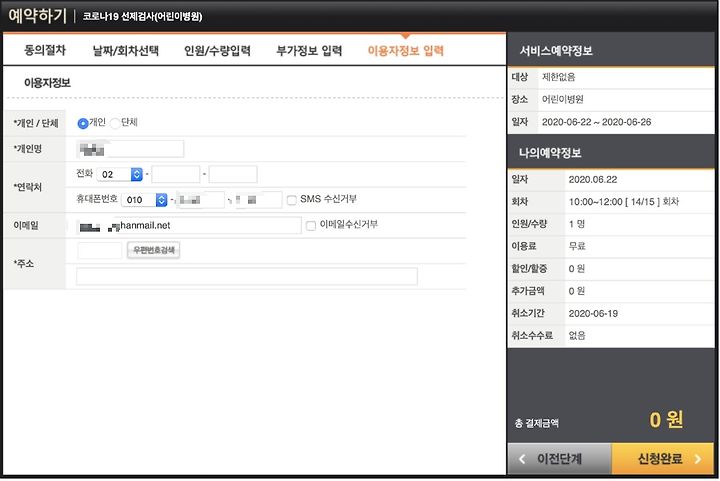Click the date range 2020-06-22 ~ 2020-06-26
Image resolution: width=720 pixels, height=481 pixels.
tap(596, 122)
